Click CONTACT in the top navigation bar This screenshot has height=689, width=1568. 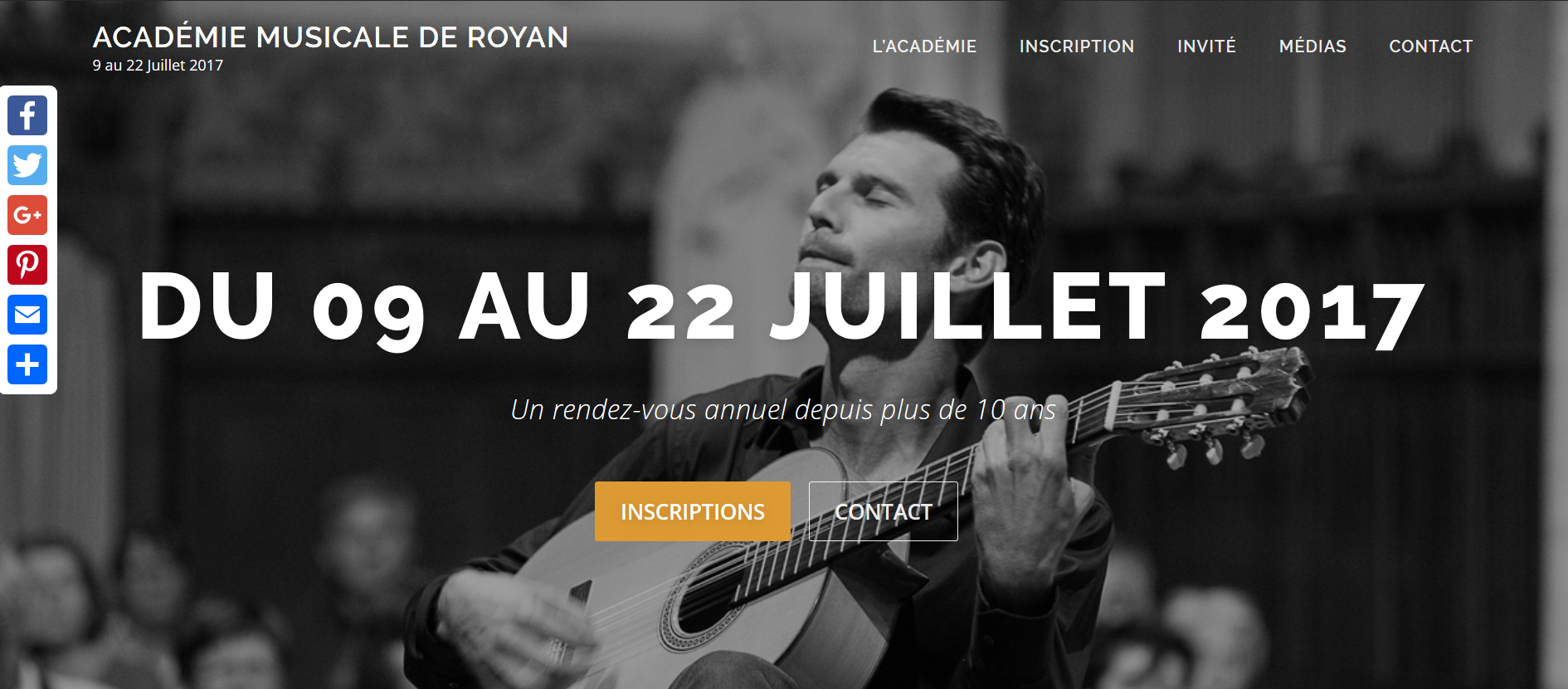pyautogui.click(x=1431, y=46)
